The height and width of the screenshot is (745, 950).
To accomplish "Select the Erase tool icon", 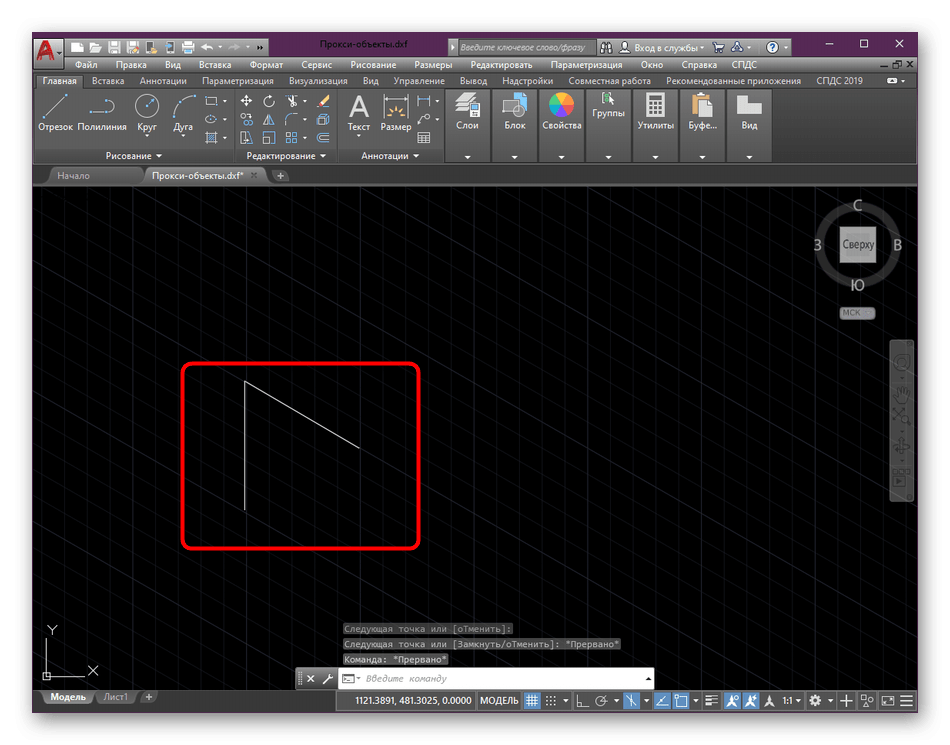I will pyautogui.click(x=323, y=101).
